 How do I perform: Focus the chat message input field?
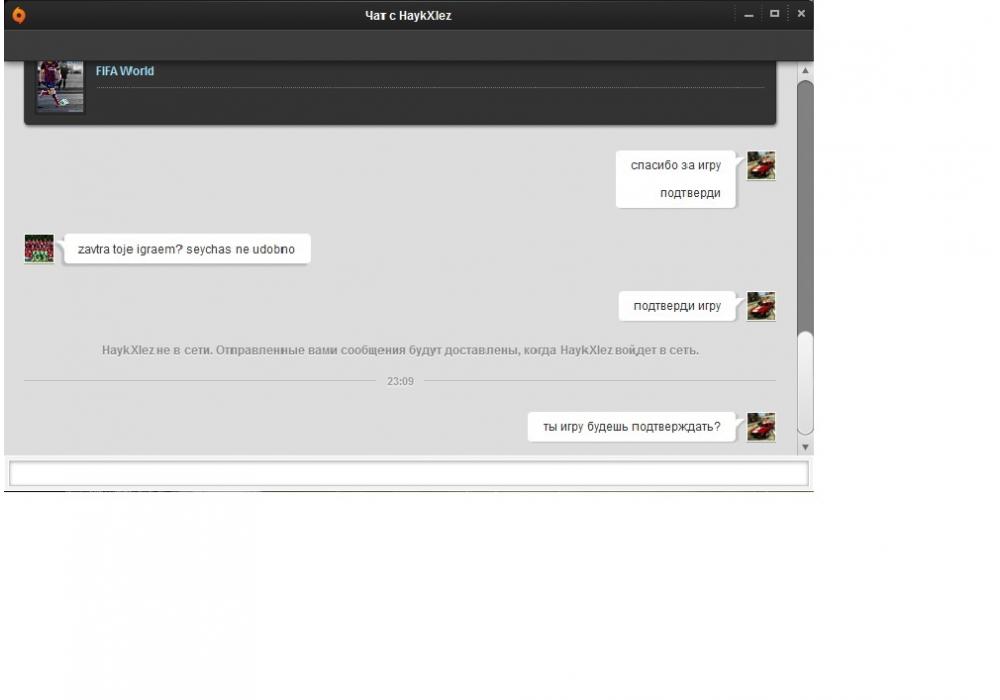(408, 474)
